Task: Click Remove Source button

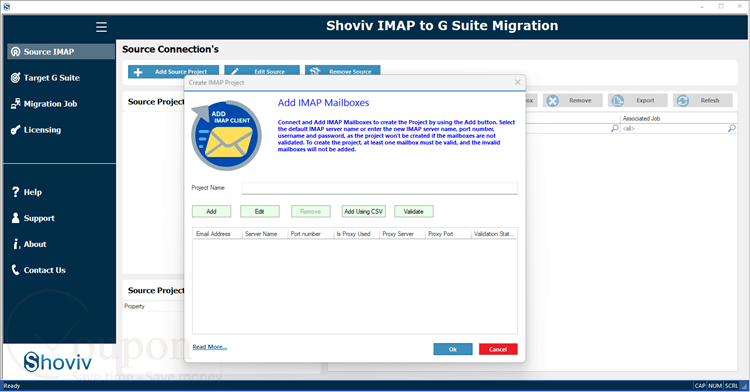Action: (x=342, y=71)
